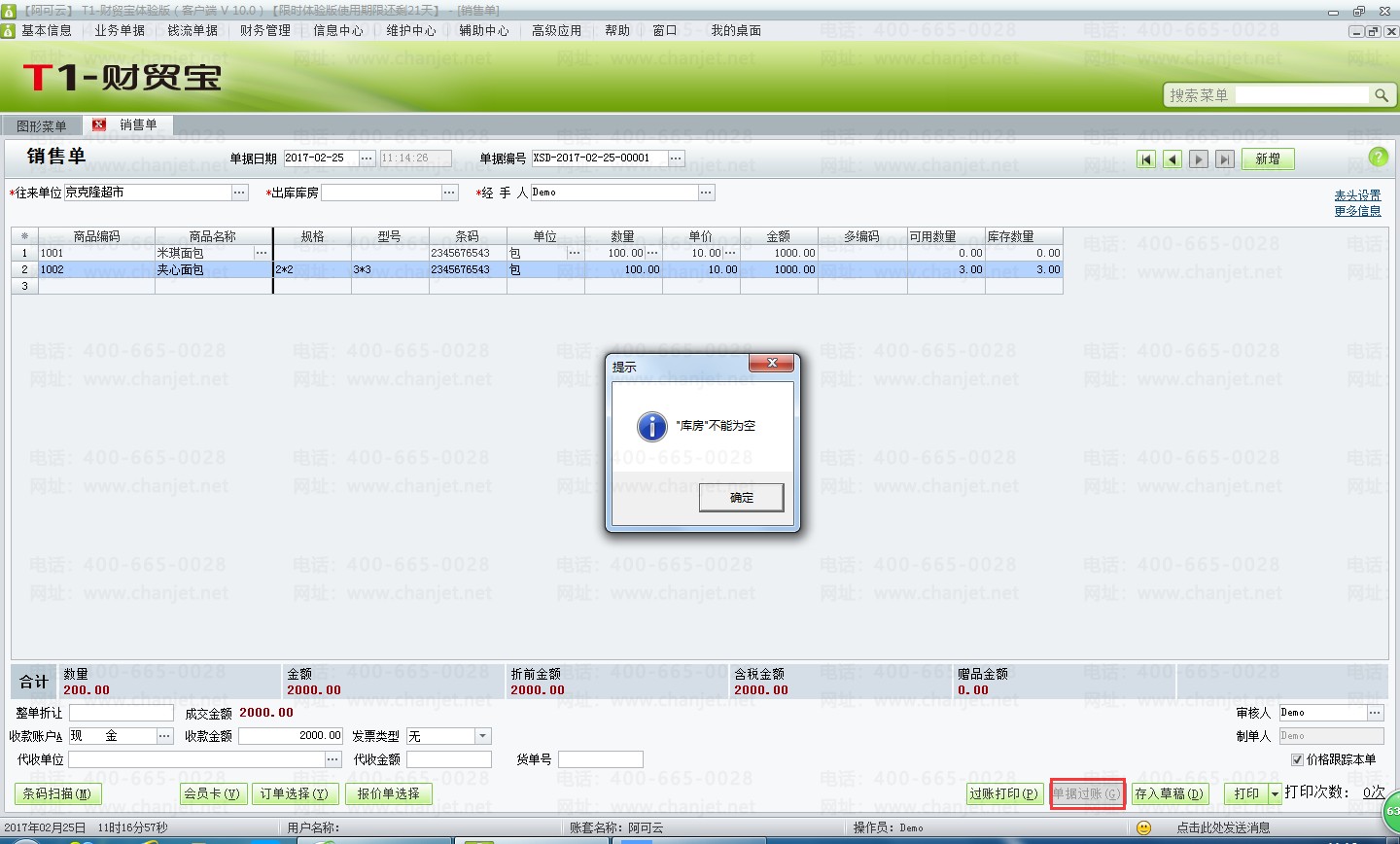Click 商品编码 column header
The width and height of the screenshot is (1400, 844).
(96, 236)
